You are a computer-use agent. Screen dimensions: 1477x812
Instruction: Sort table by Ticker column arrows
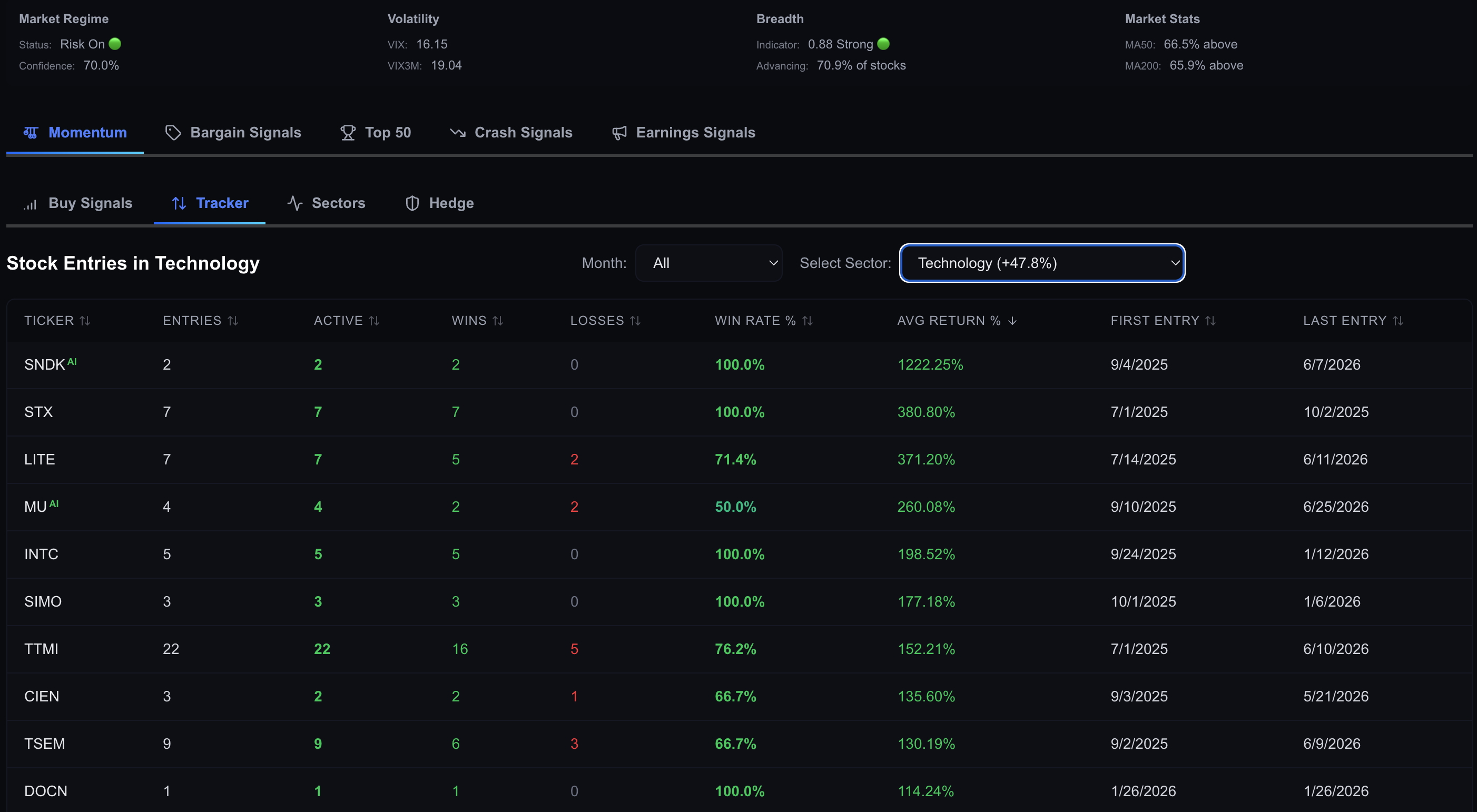pyautogui.click(x=85, y=321)
